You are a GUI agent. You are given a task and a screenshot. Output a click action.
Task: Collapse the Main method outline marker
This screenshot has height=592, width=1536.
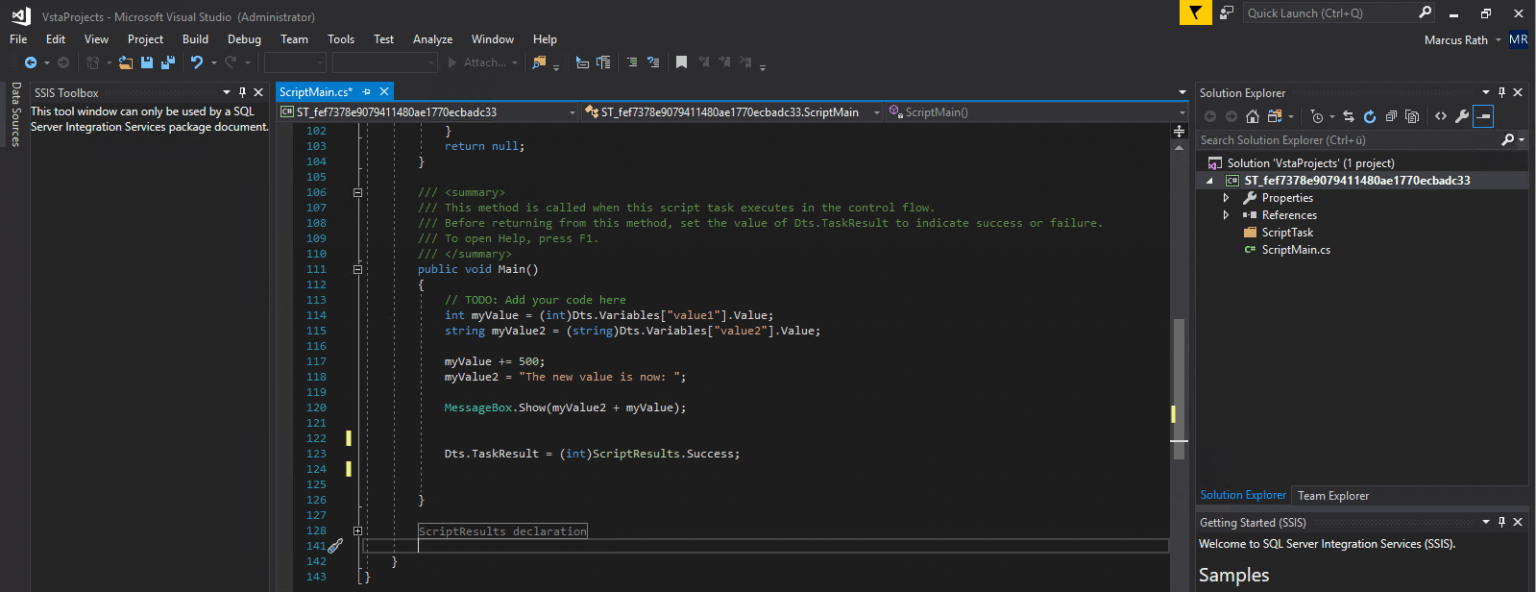(357, 268)
